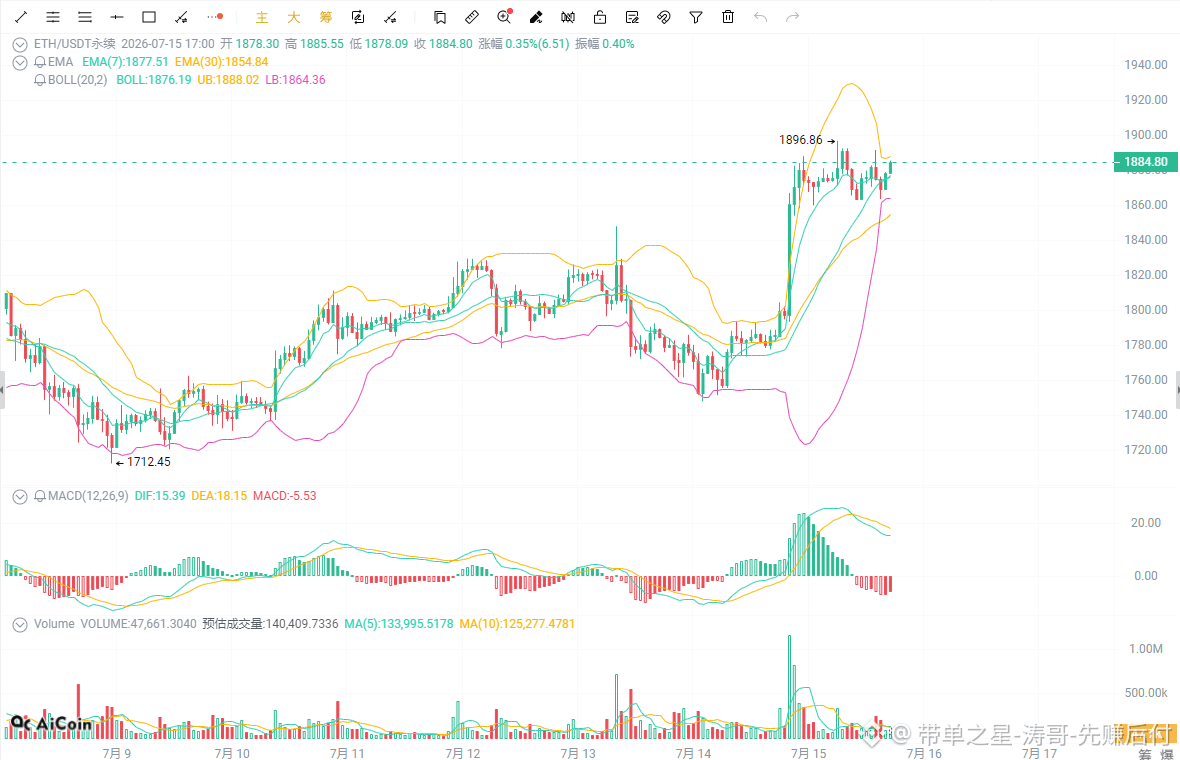1180x760 pixels.
Task: Click the 筹 chip distribution button
Action: (326, 17)
